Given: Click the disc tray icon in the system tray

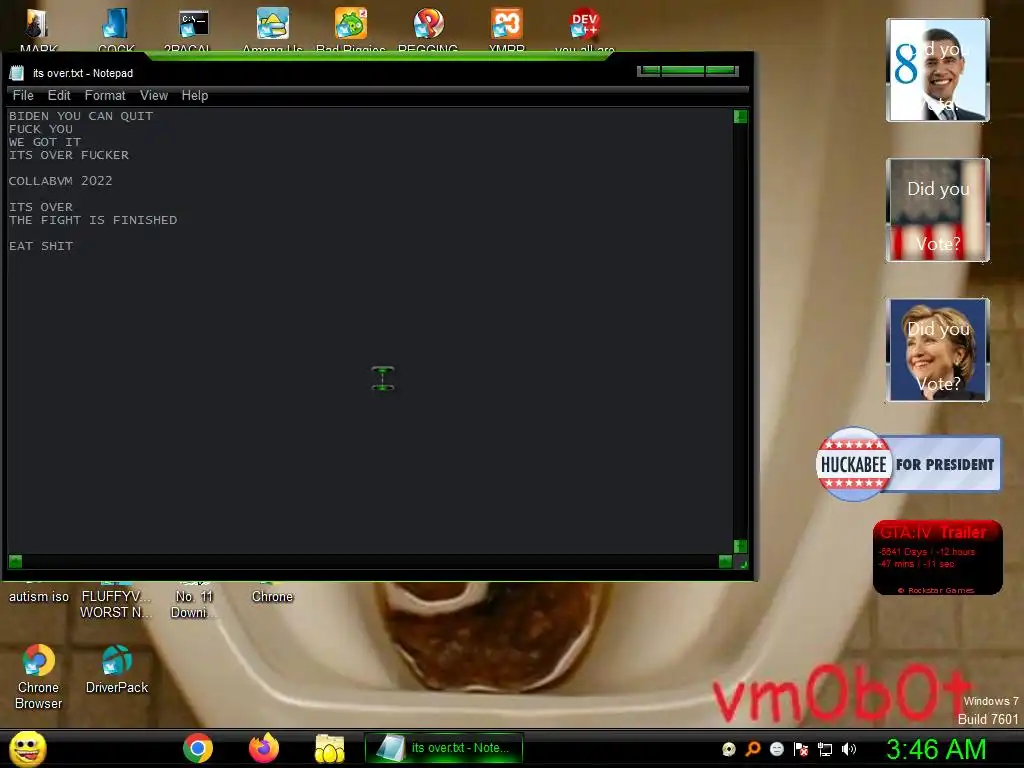Looking at the screenshot, I should click(x=729, y=749).
